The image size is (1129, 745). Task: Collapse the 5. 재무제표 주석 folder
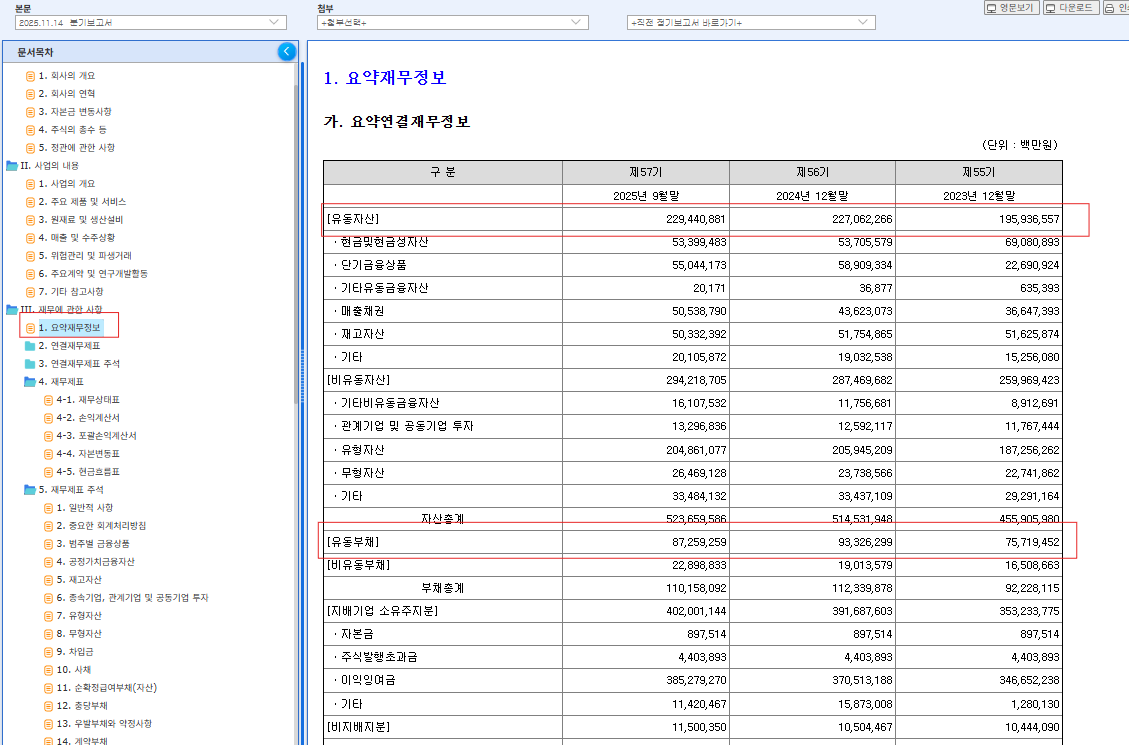(x=30, y=489)
